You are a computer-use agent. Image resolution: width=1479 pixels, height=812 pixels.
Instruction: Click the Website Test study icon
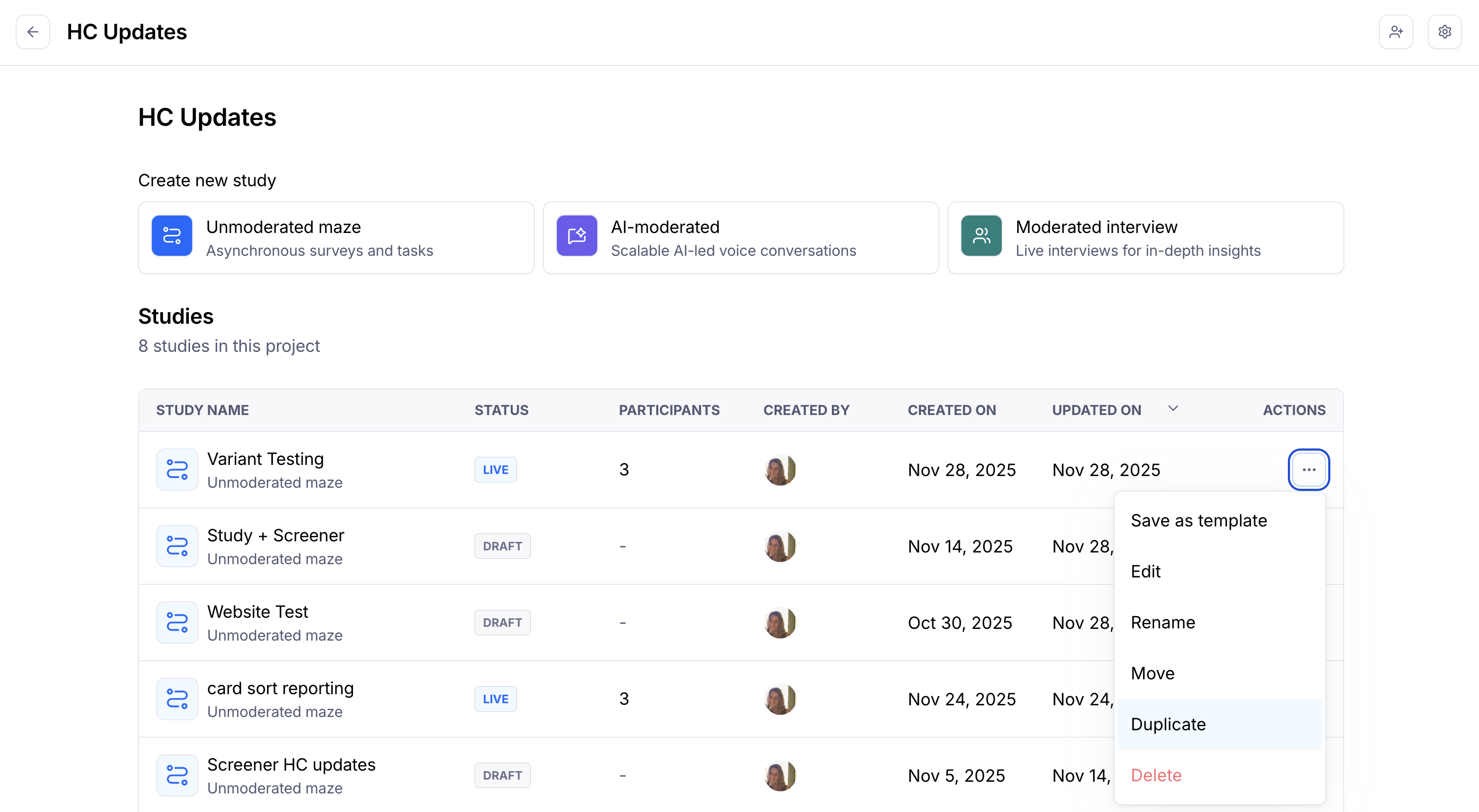pos(177,622)
